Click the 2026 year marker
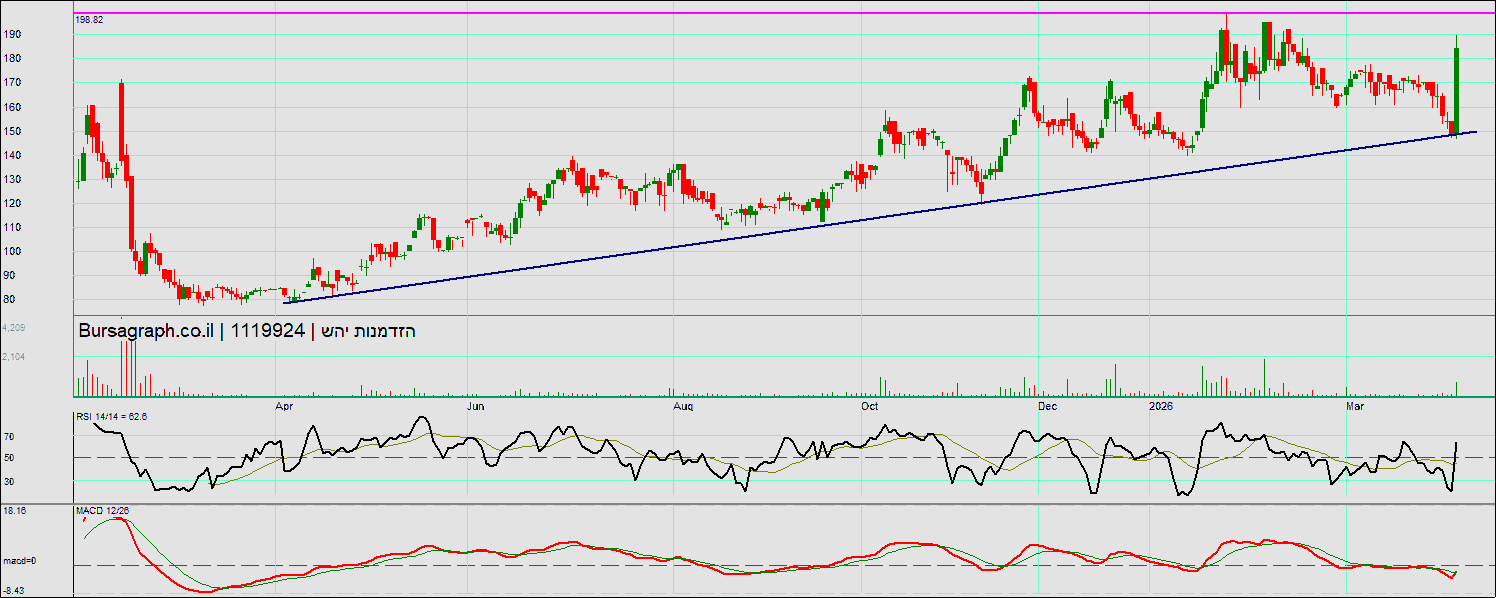 [x=1160, y=407]
